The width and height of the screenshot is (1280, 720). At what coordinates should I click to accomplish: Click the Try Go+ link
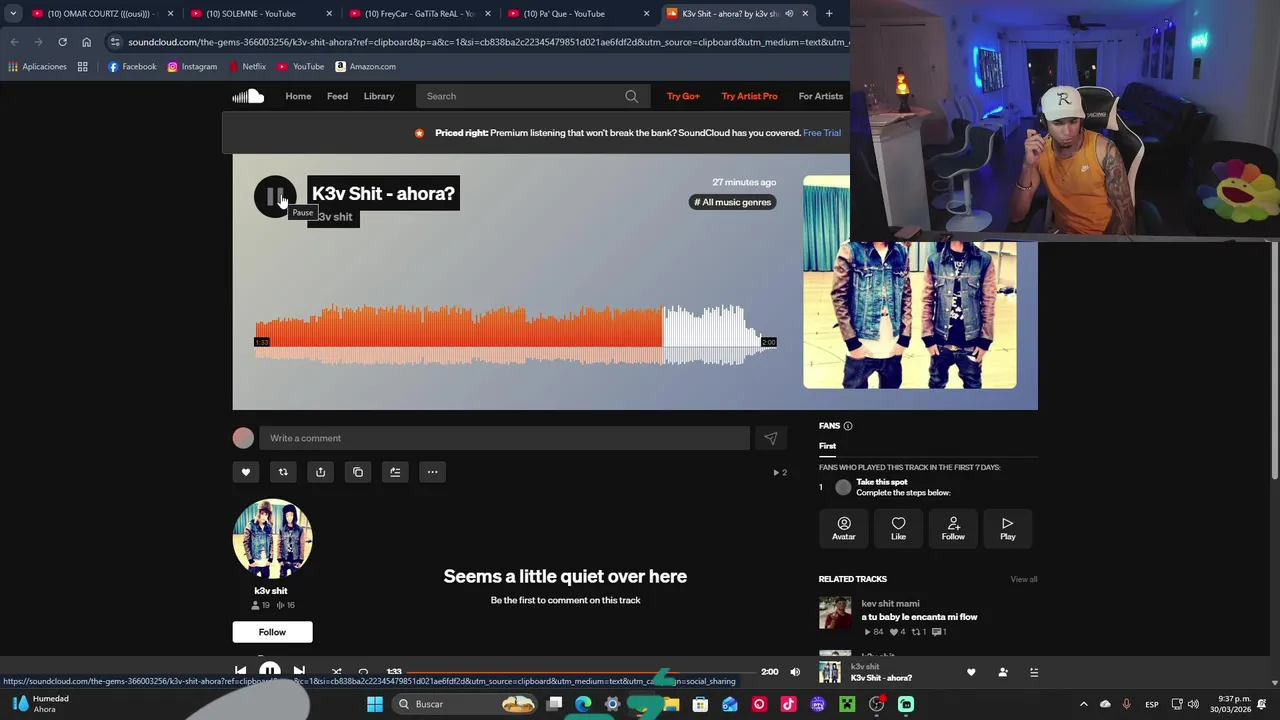683,96
